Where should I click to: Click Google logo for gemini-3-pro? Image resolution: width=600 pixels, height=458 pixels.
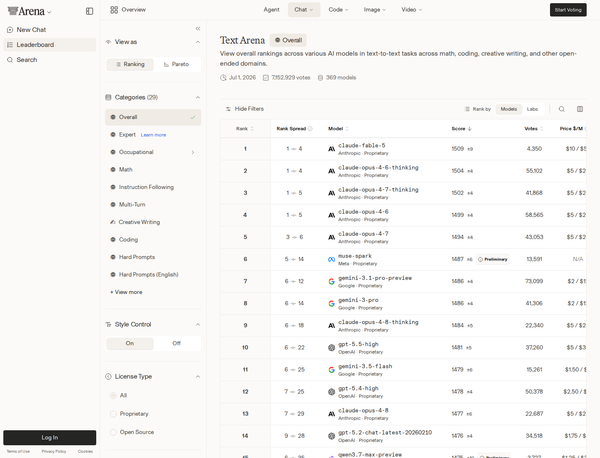331,304
